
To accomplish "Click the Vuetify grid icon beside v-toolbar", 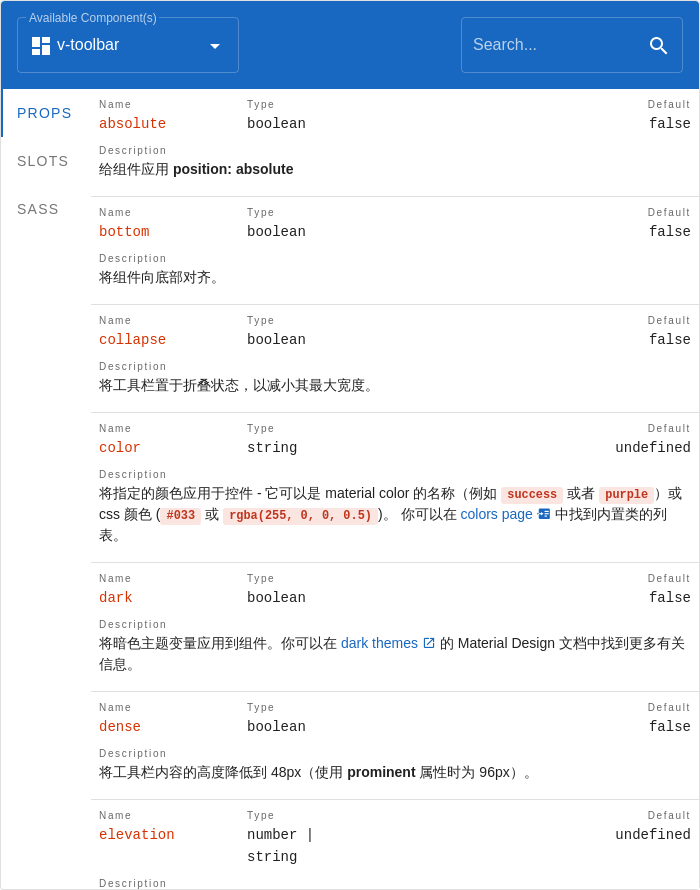I will coord(40,45).
